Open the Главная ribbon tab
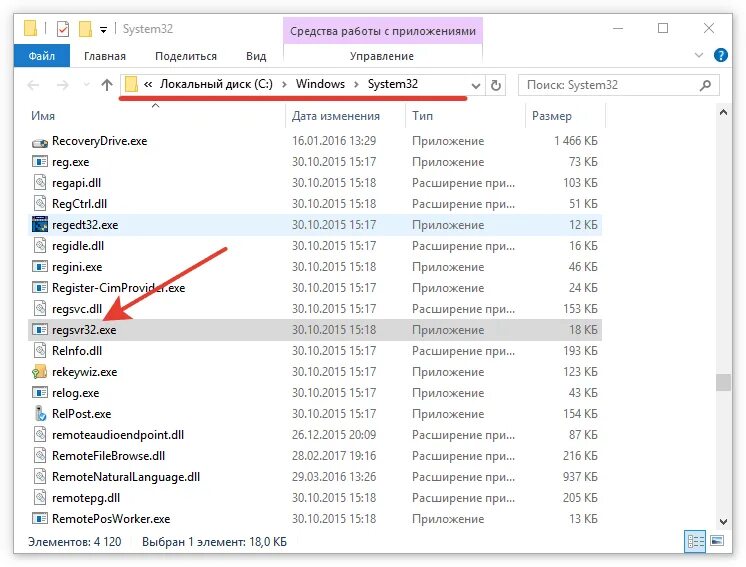Viewport: 746px width, 567px height. 105,56
